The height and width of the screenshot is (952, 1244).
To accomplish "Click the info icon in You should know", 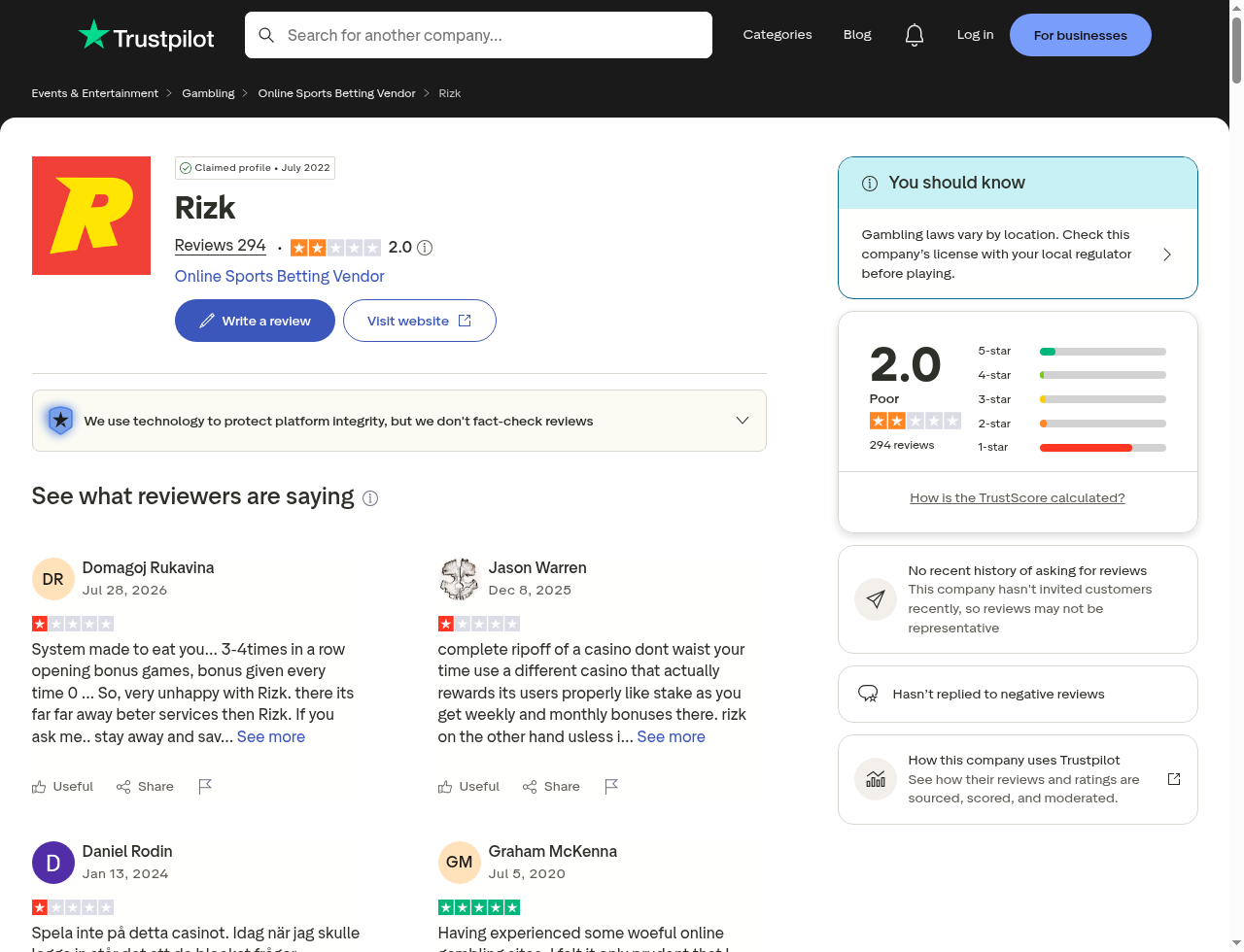I will [x=870, y=184].
